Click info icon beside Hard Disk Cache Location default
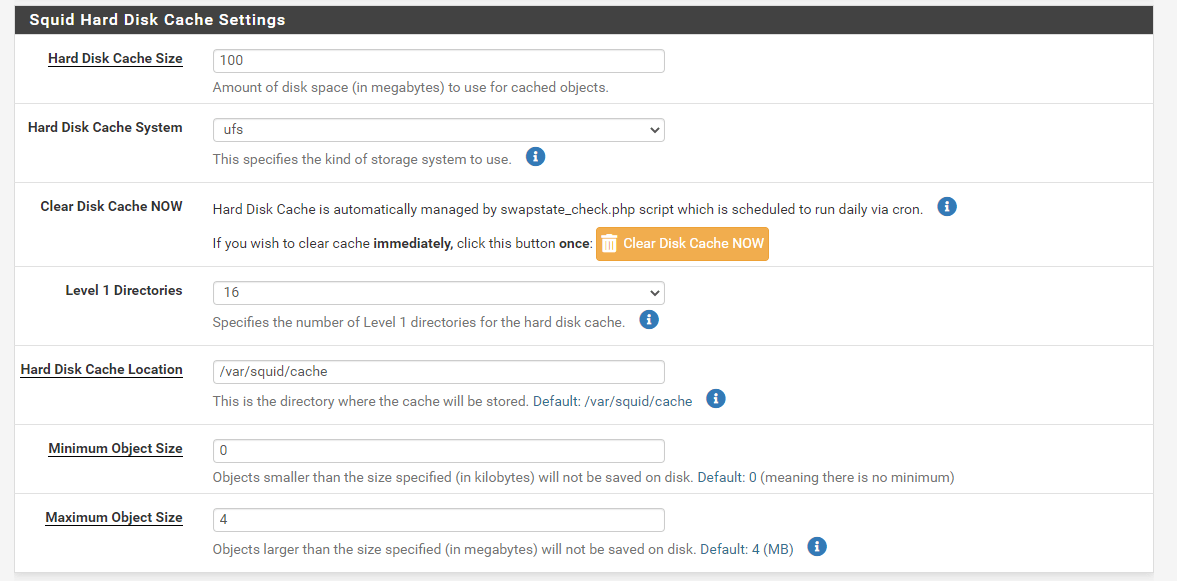1177x581 pixels. pos(716,399)
